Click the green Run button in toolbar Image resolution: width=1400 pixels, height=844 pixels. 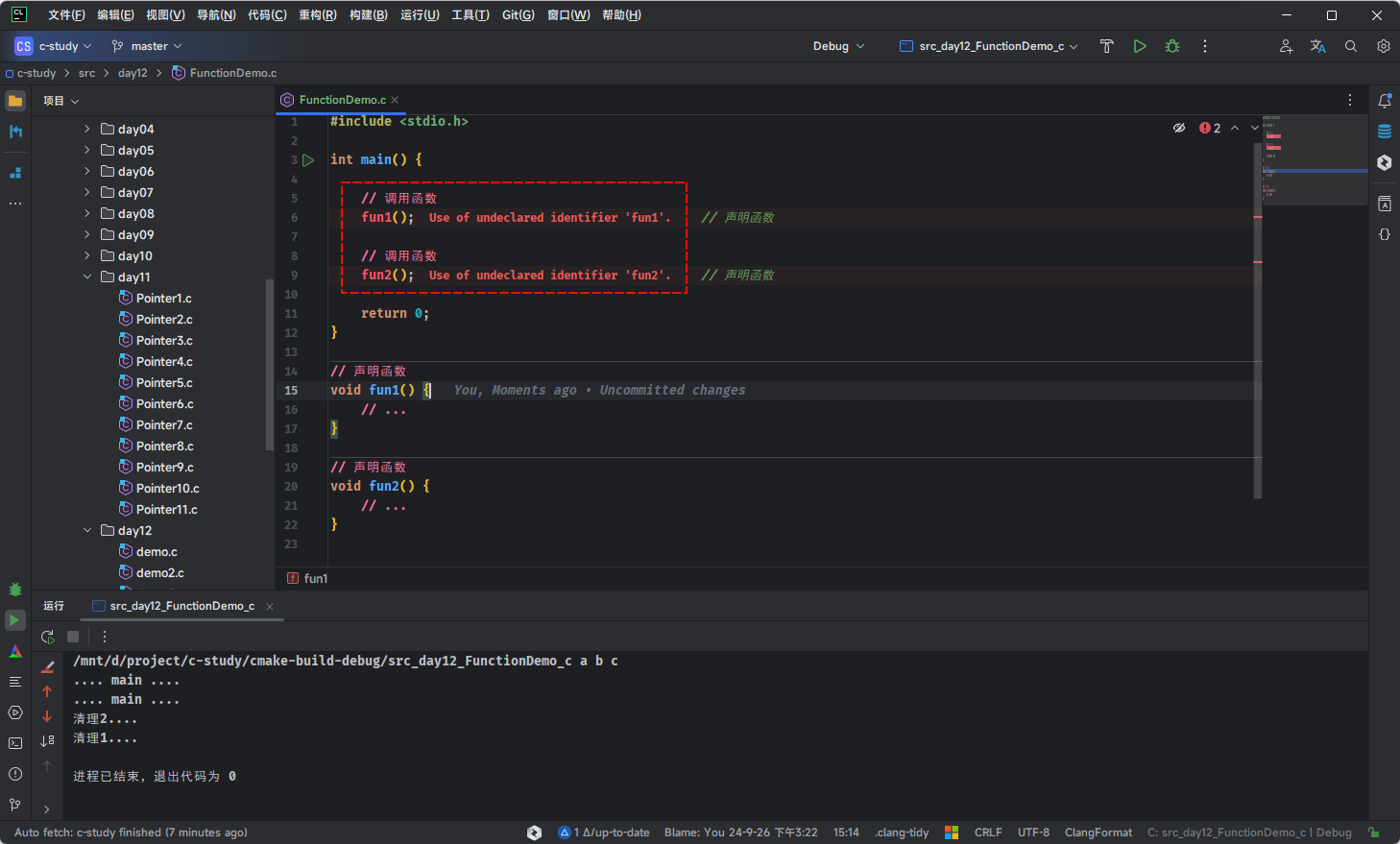tap(1140, 46)
